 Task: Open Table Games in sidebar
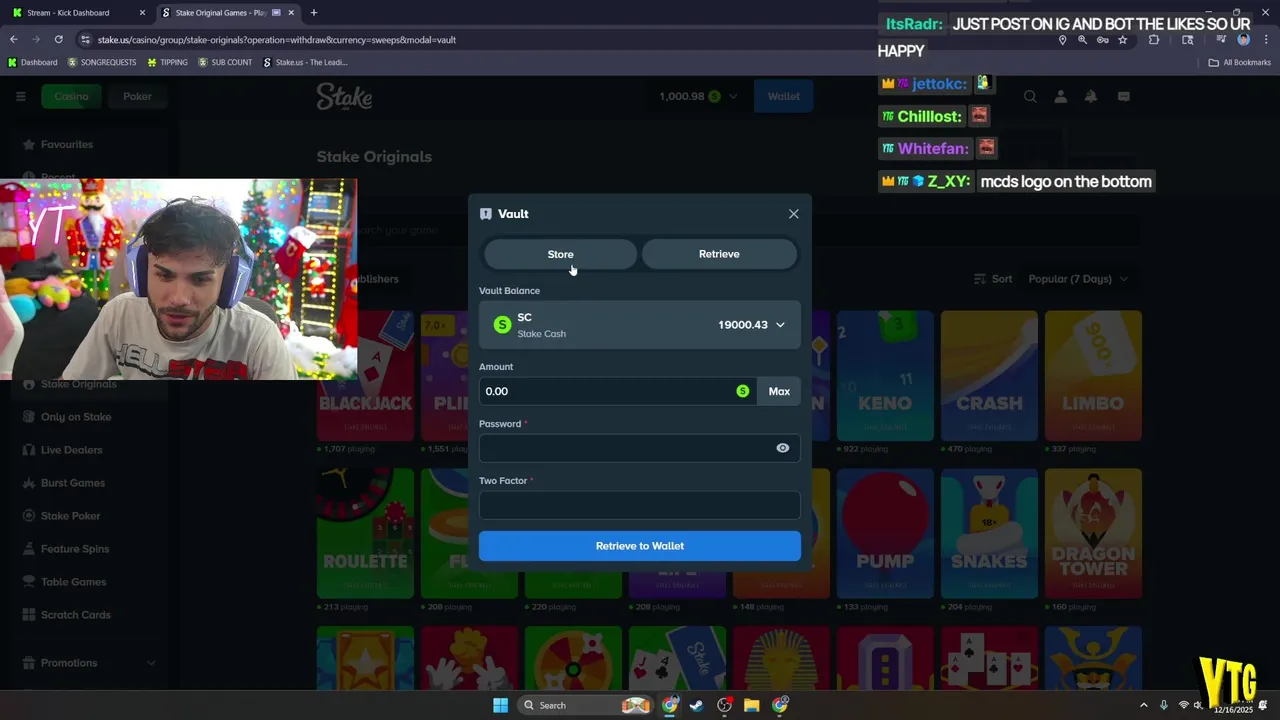coord(73,582)
